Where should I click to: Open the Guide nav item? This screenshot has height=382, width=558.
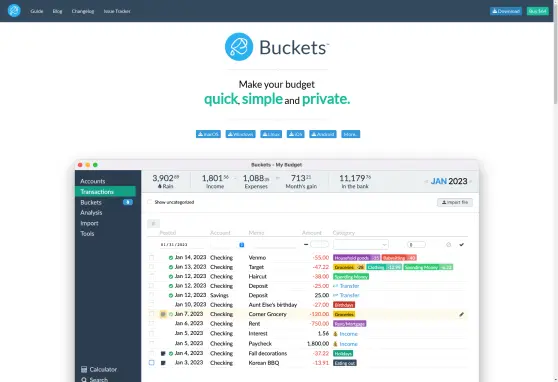point(37,11)
